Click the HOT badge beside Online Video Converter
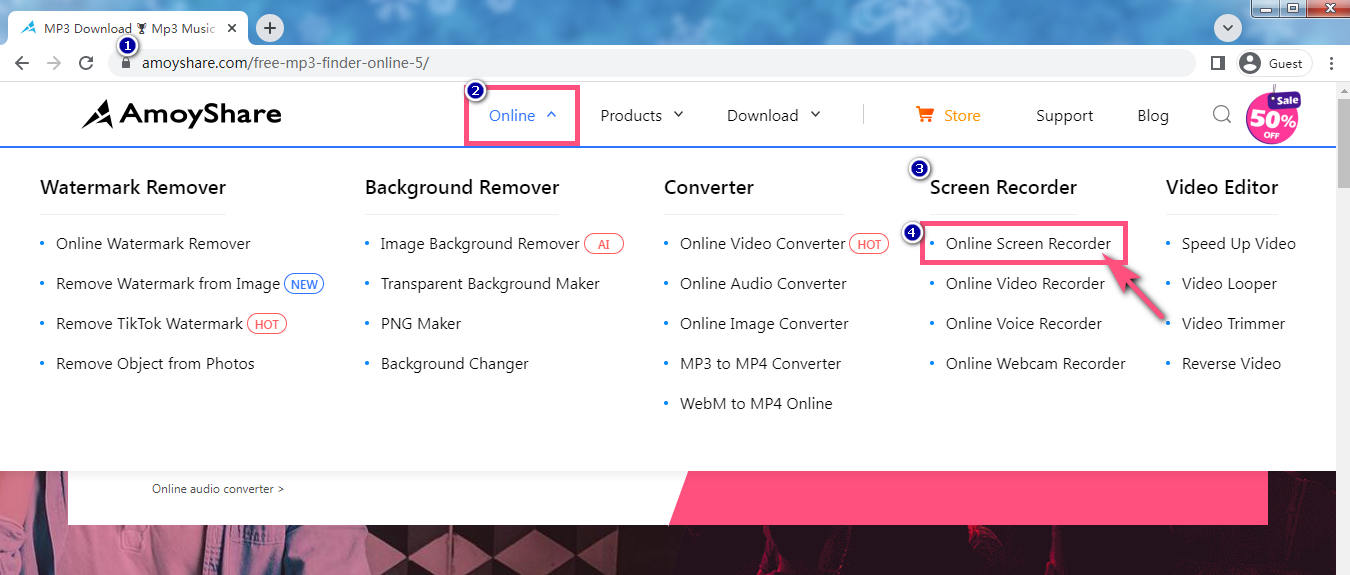 tap(869, 244)
